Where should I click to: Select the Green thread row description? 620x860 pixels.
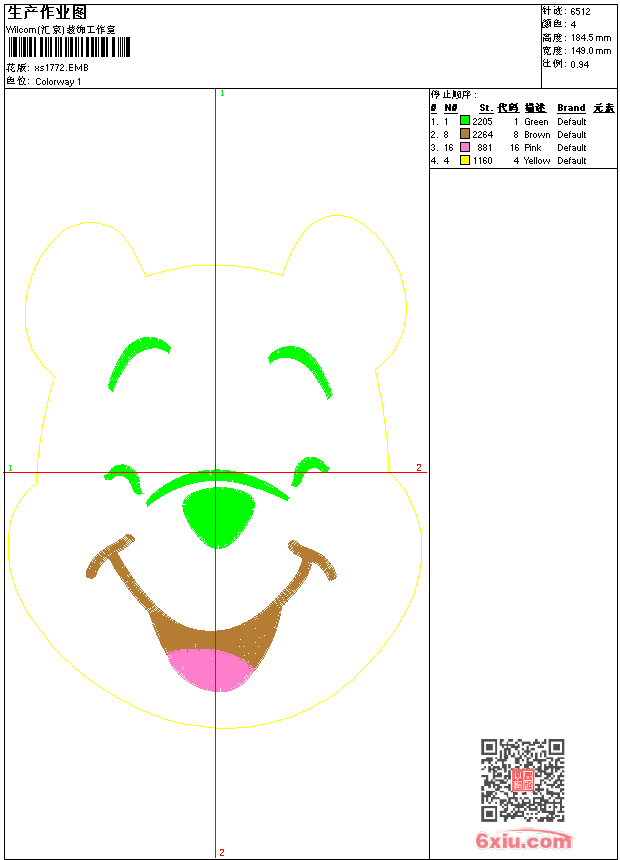pos(536,121)
